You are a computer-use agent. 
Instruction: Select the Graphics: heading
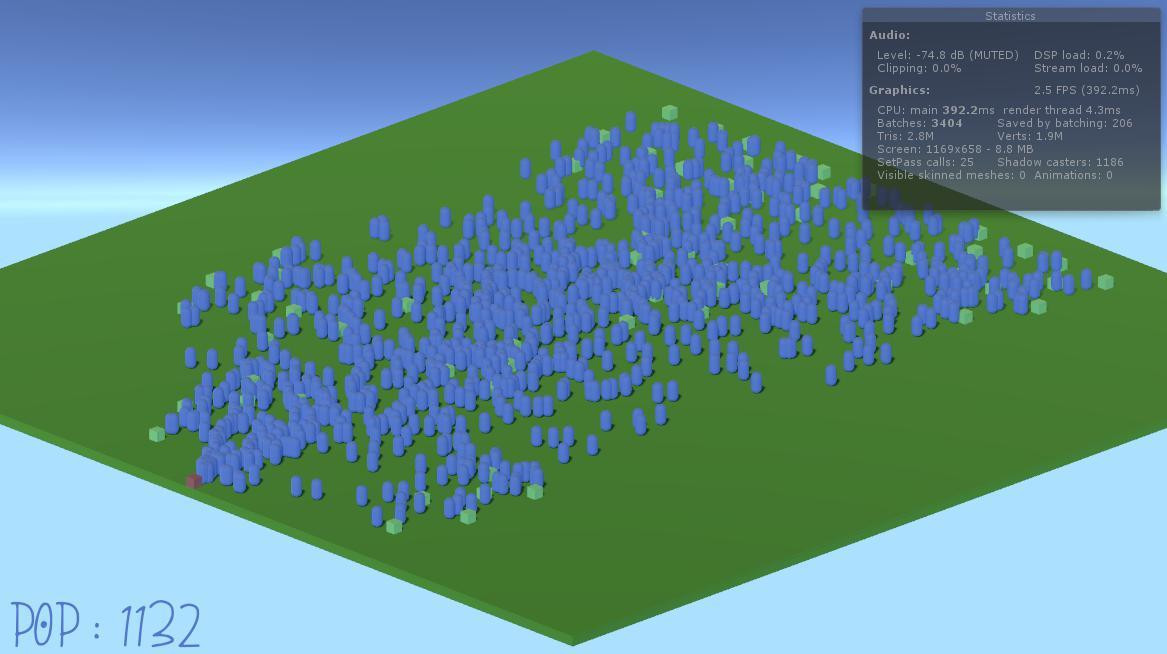[899, 90]
